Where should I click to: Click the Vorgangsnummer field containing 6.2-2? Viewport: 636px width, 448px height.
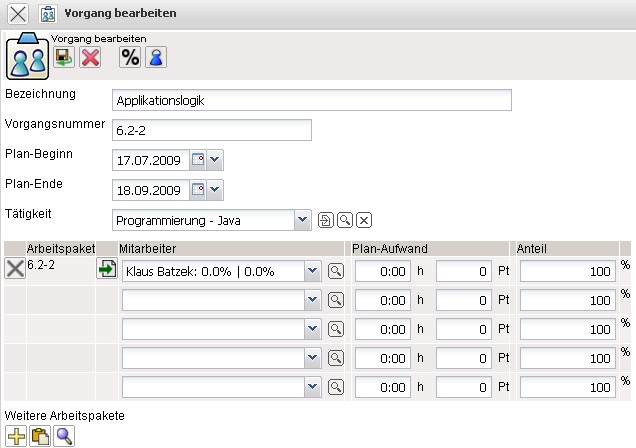click(x=212, y=131)
